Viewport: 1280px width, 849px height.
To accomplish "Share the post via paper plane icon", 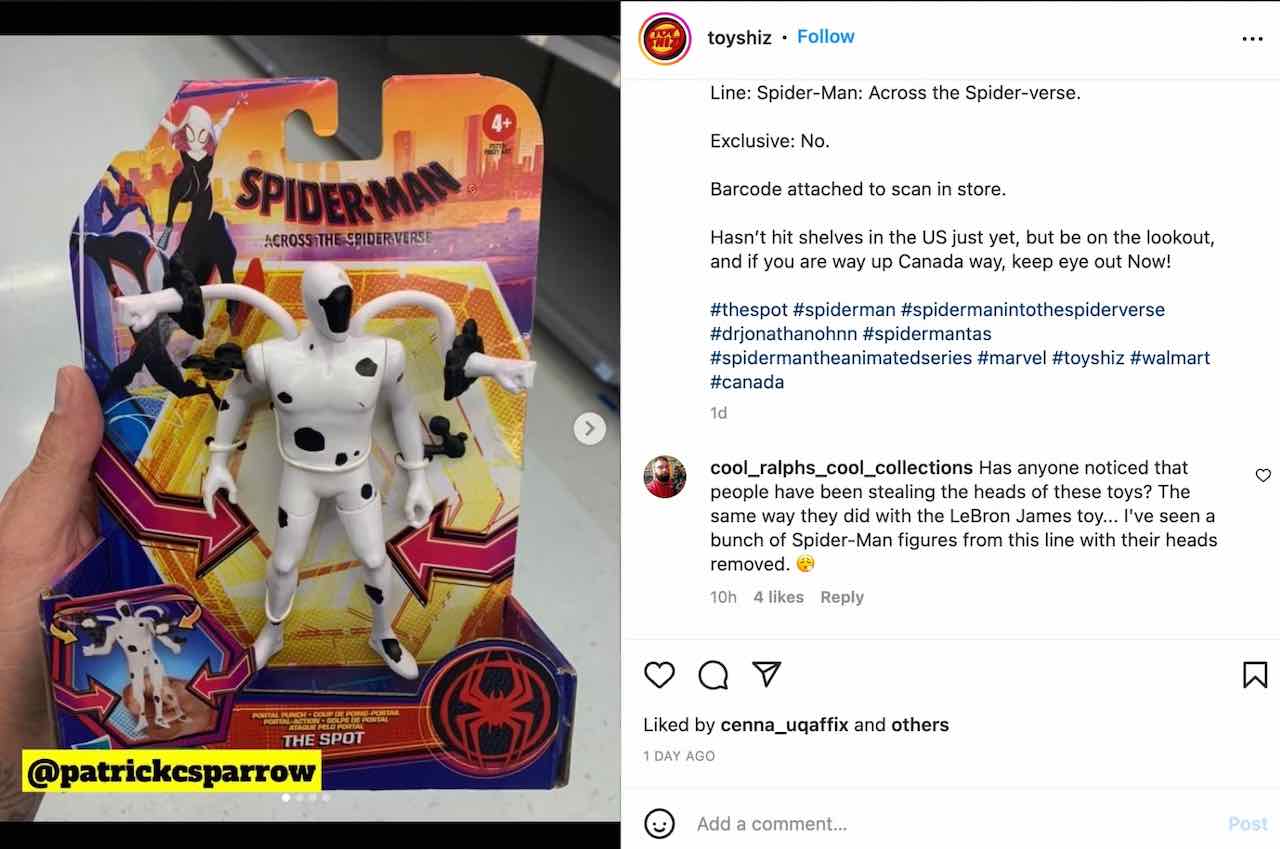I will click(x=766, y=674).
